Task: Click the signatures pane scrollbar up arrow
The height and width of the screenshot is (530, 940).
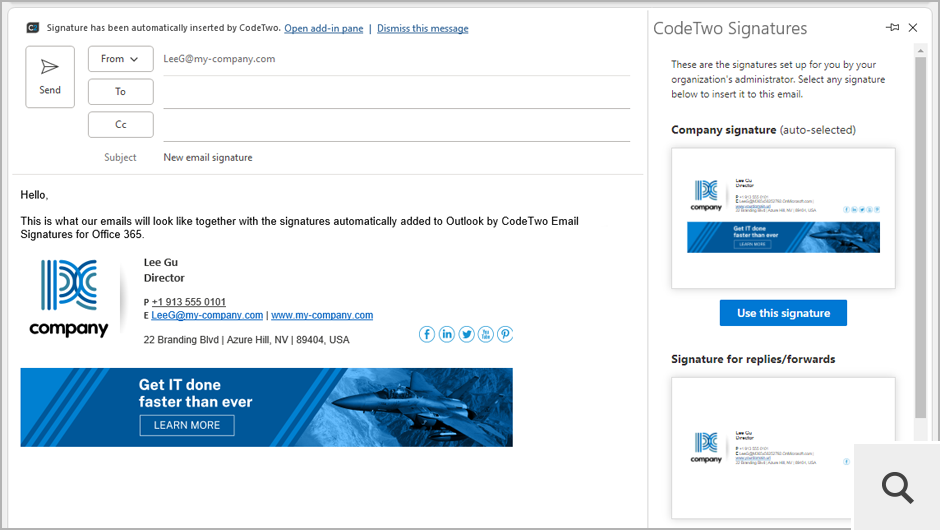Action: click(921, 52)
